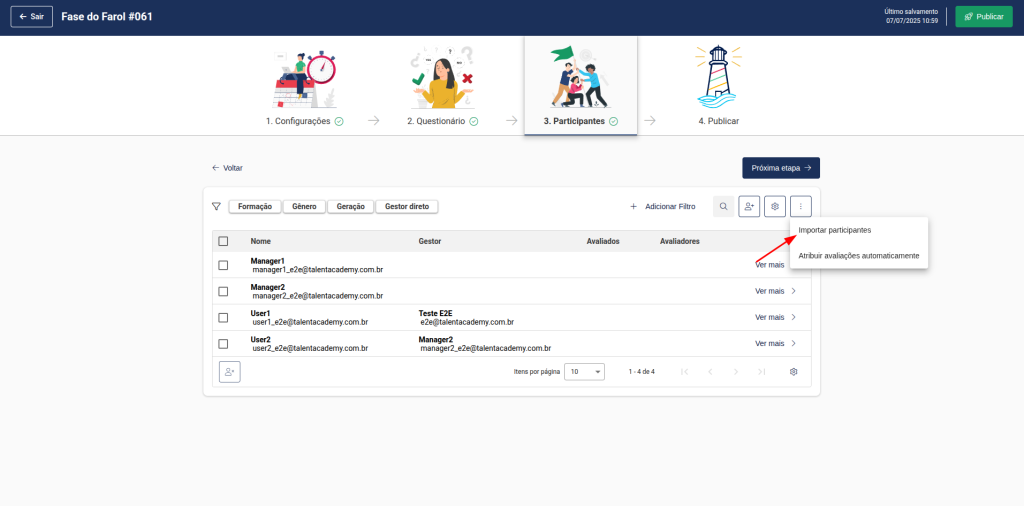This screenshot has height=506, width=1024.
Task: Click the add participant icon in toolbar
Action: pyautogui.click(x=749, y=207)
